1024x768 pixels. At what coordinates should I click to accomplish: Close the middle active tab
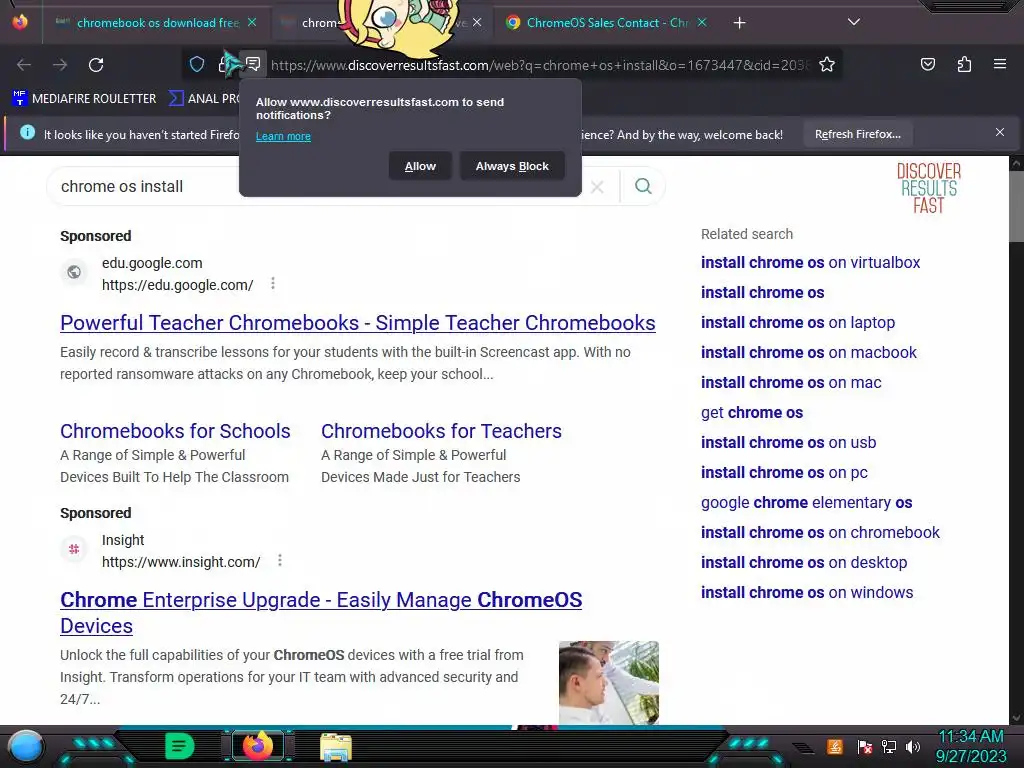coord(477,22)
